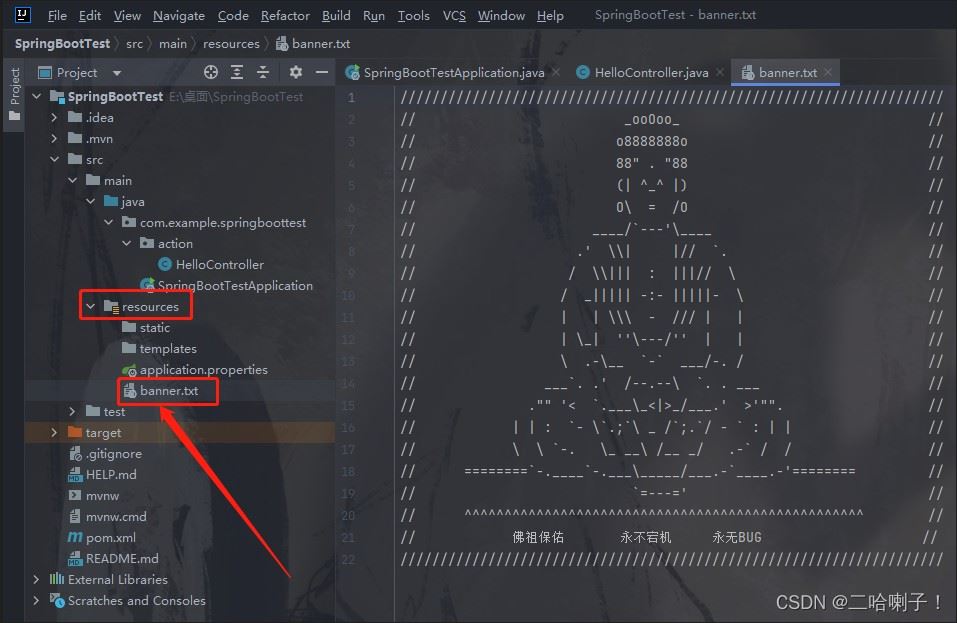Open Project panel settings gear
This screenshot has width=957, height=623.
[295, 73]
